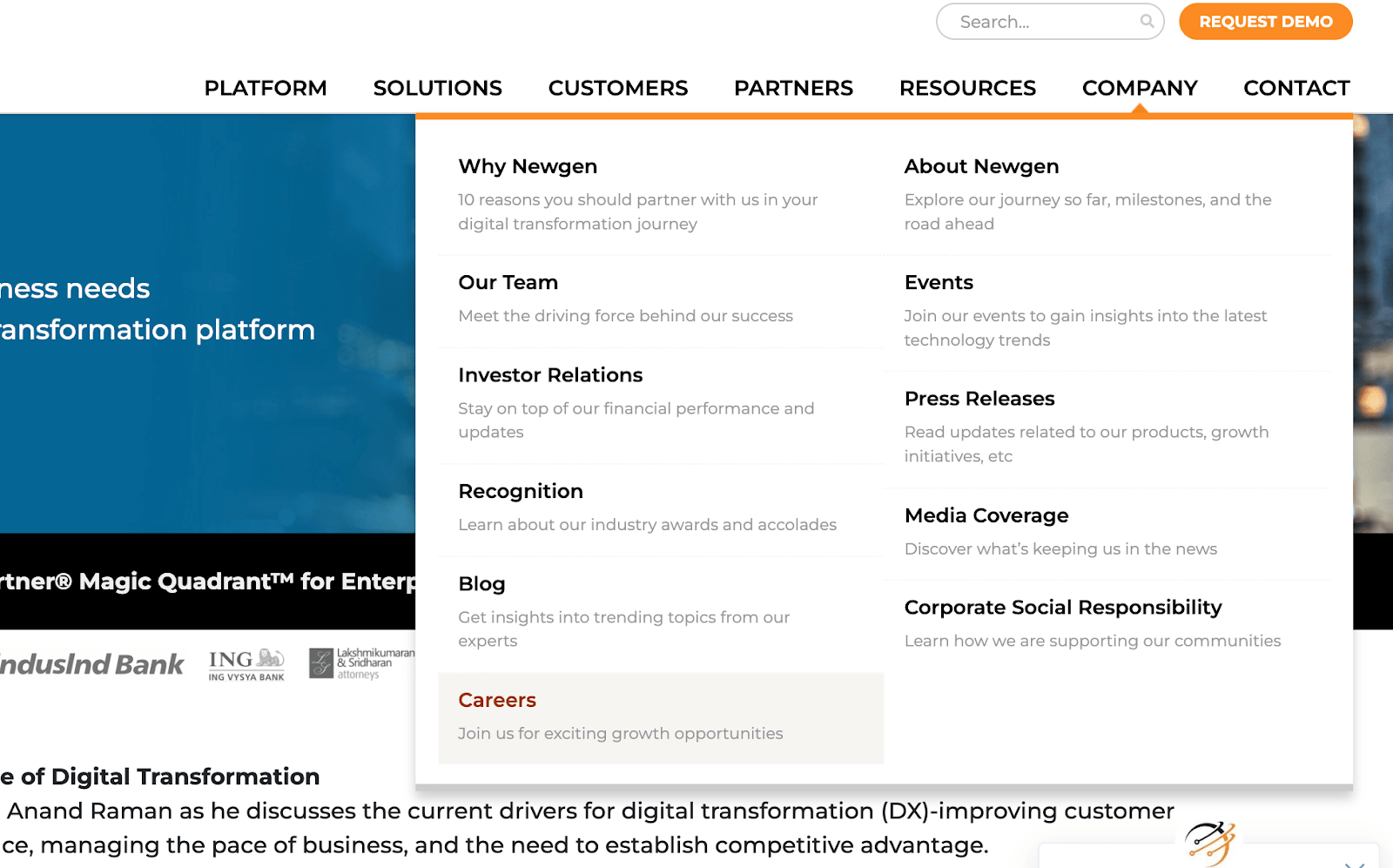Open the Blog link
This screenshot has width=1393, height=868.
pyautogui.click(x=481, y=584)
